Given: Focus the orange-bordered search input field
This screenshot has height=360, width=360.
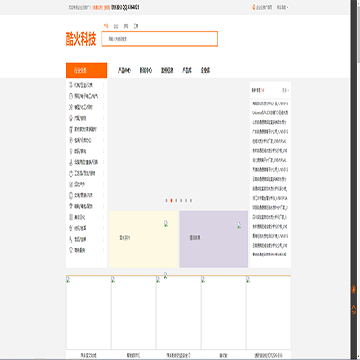Looking at the screenshot, I should click(x=160, y=39).
